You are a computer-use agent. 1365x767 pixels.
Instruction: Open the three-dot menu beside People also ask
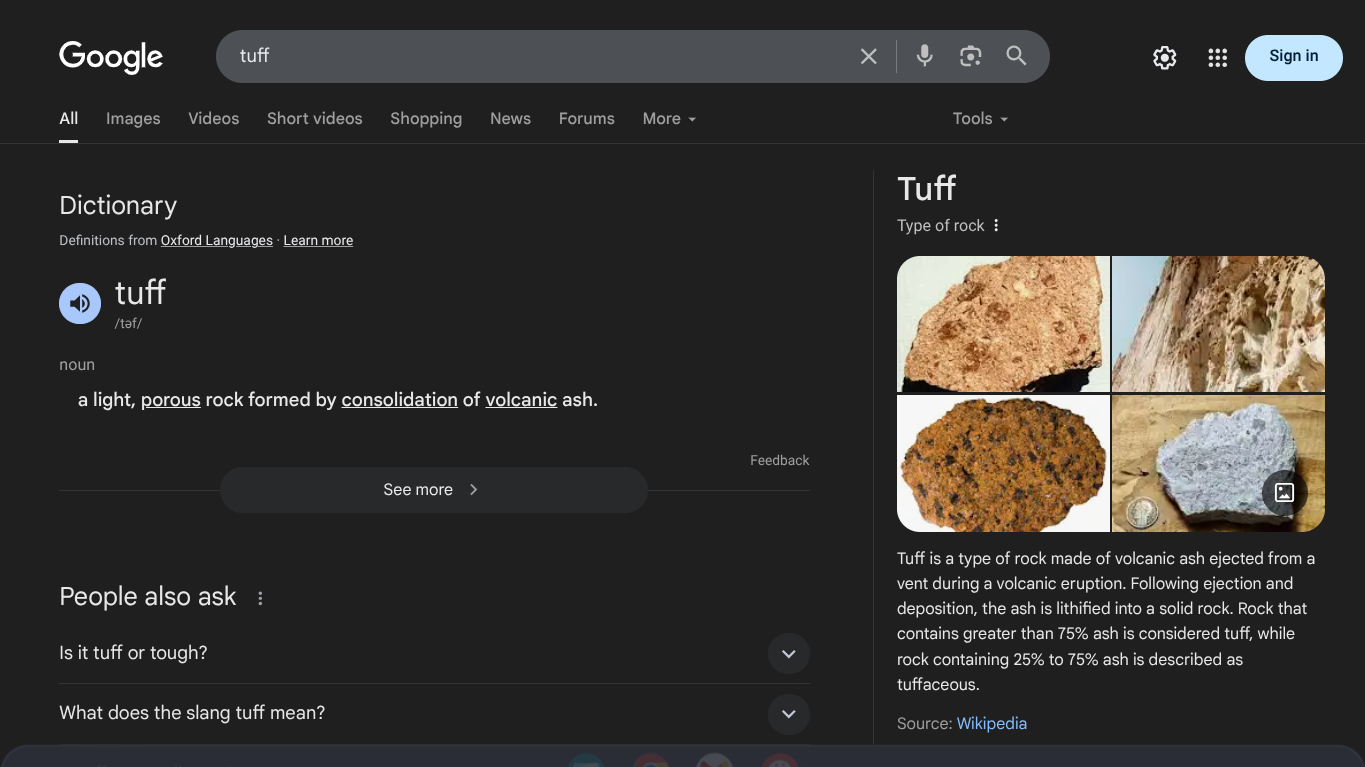[260, 598]
